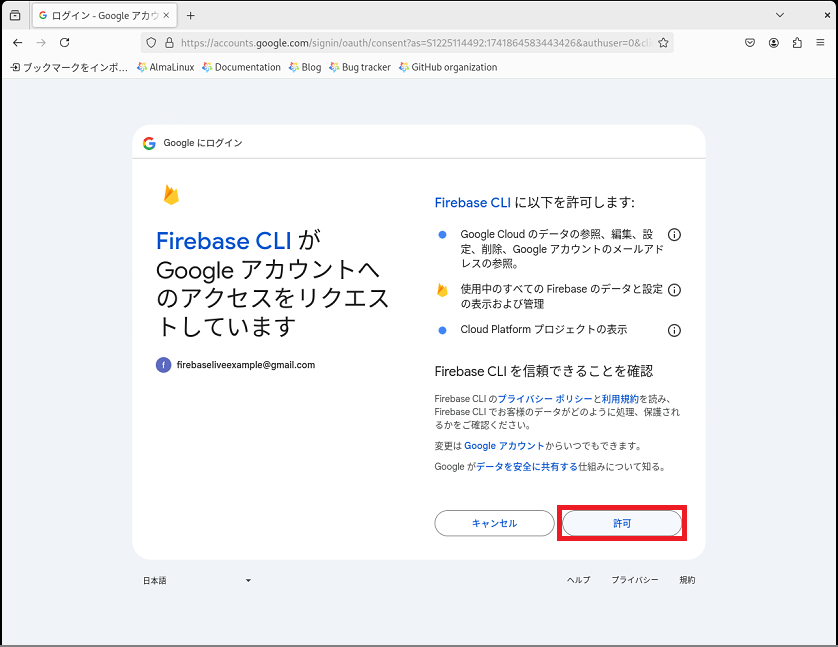Show info for Google Cloud data permission
The width and height of the screenshot is (838, 647).
click(674, 235)
